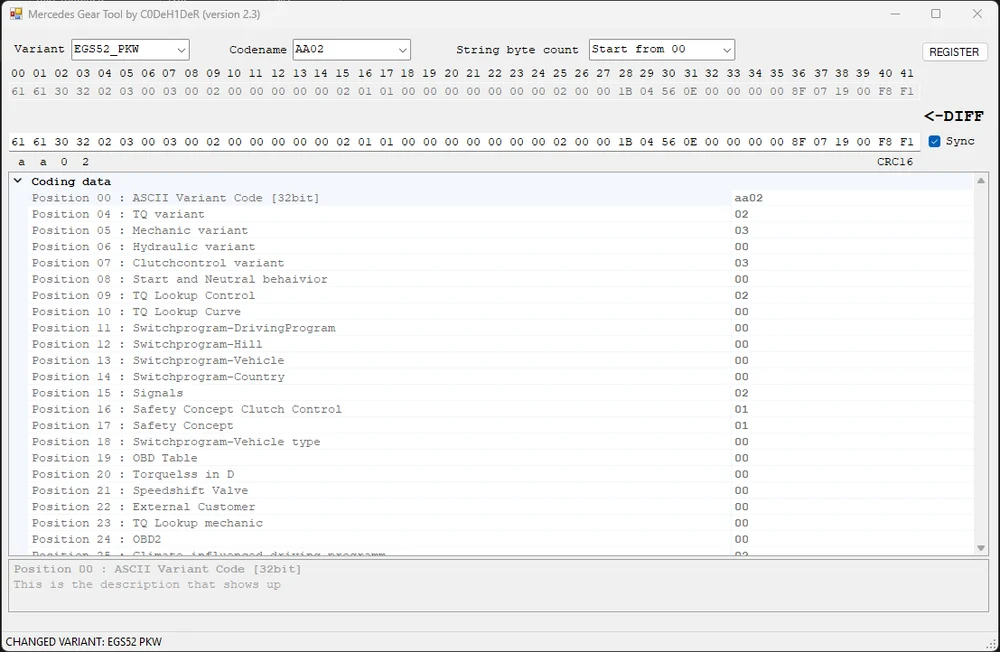1000x652 pixels.
Task: Select Position 16 Safety Concept Clutch Control
Action: [501, 410]
